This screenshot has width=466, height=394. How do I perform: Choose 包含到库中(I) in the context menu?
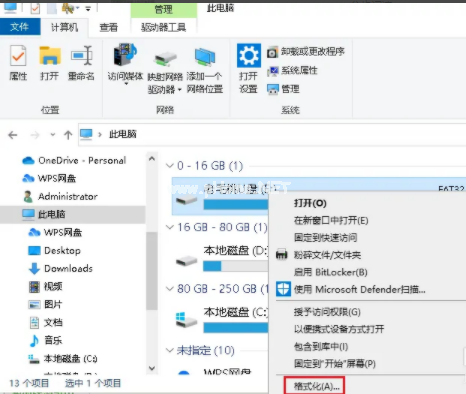(321, 347)
